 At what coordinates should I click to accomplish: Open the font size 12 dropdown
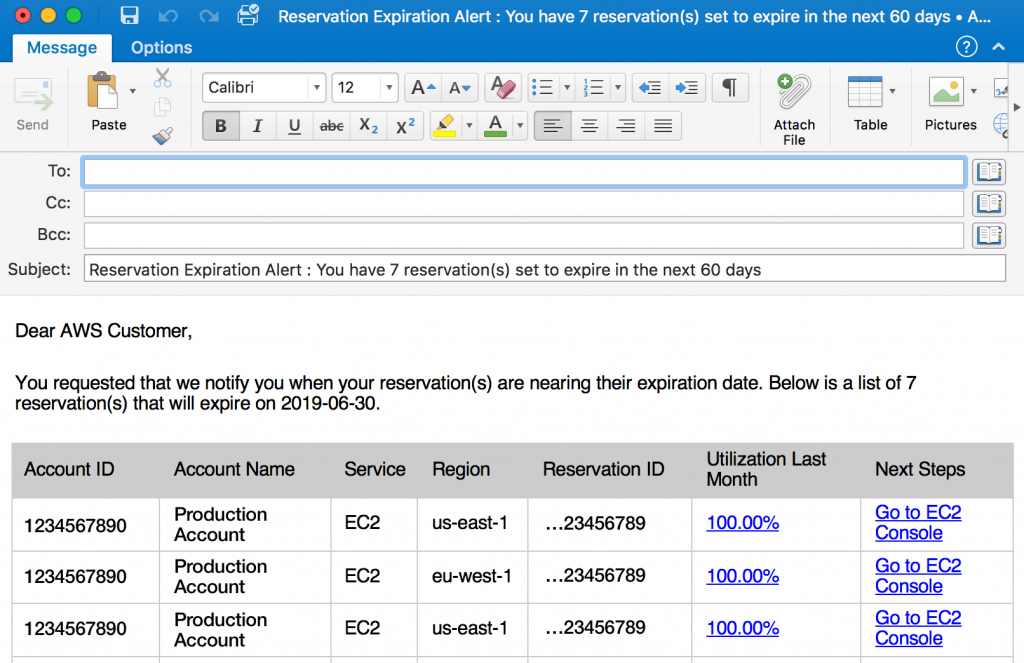click(389, 88)
